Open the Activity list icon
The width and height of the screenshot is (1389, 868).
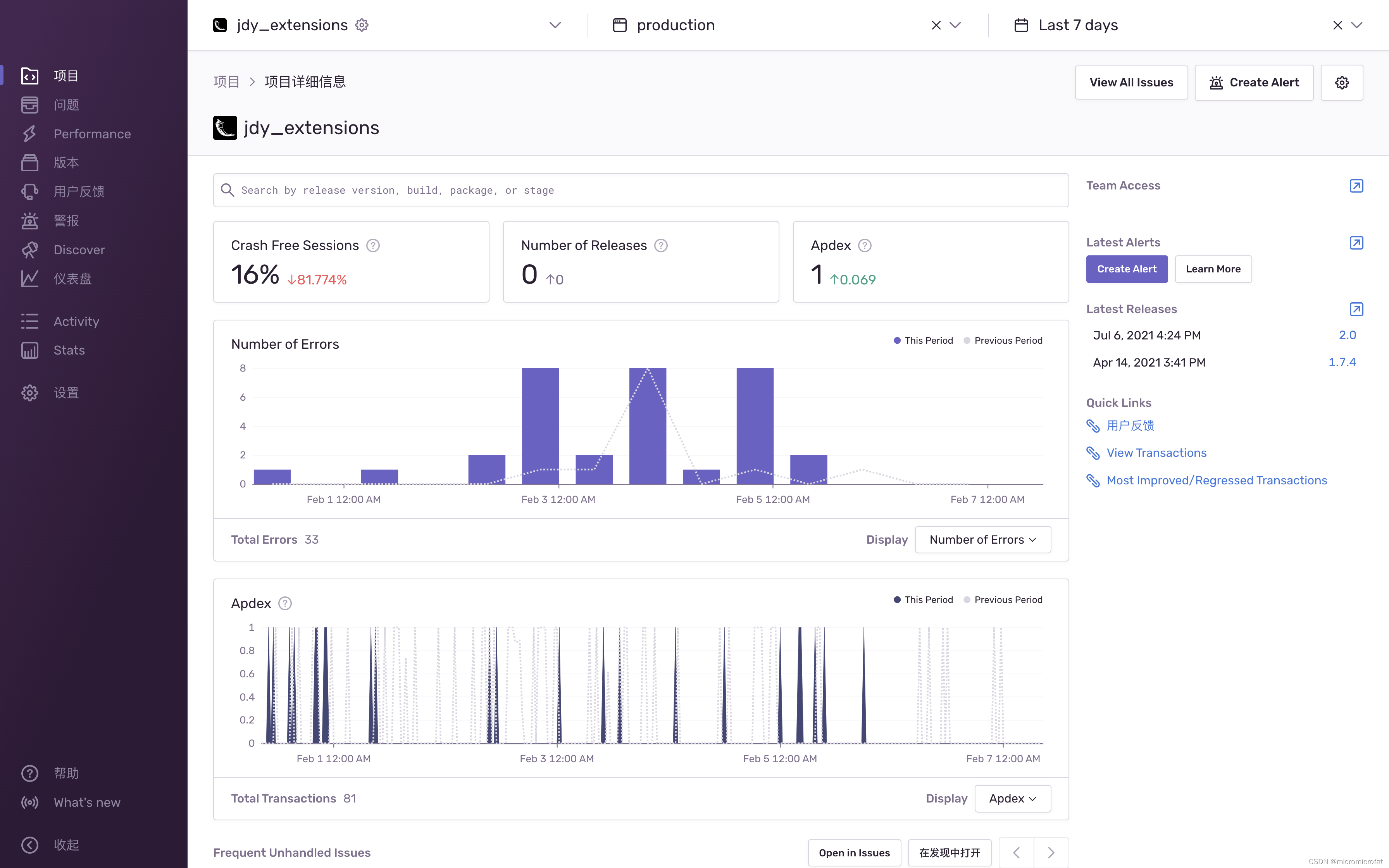click(x=30, y=322)
